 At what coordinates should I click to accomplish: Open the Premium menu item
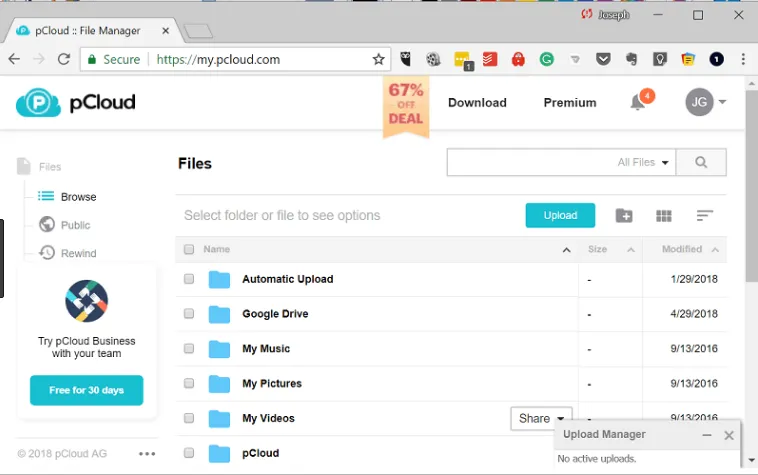(x=570, y=102)
